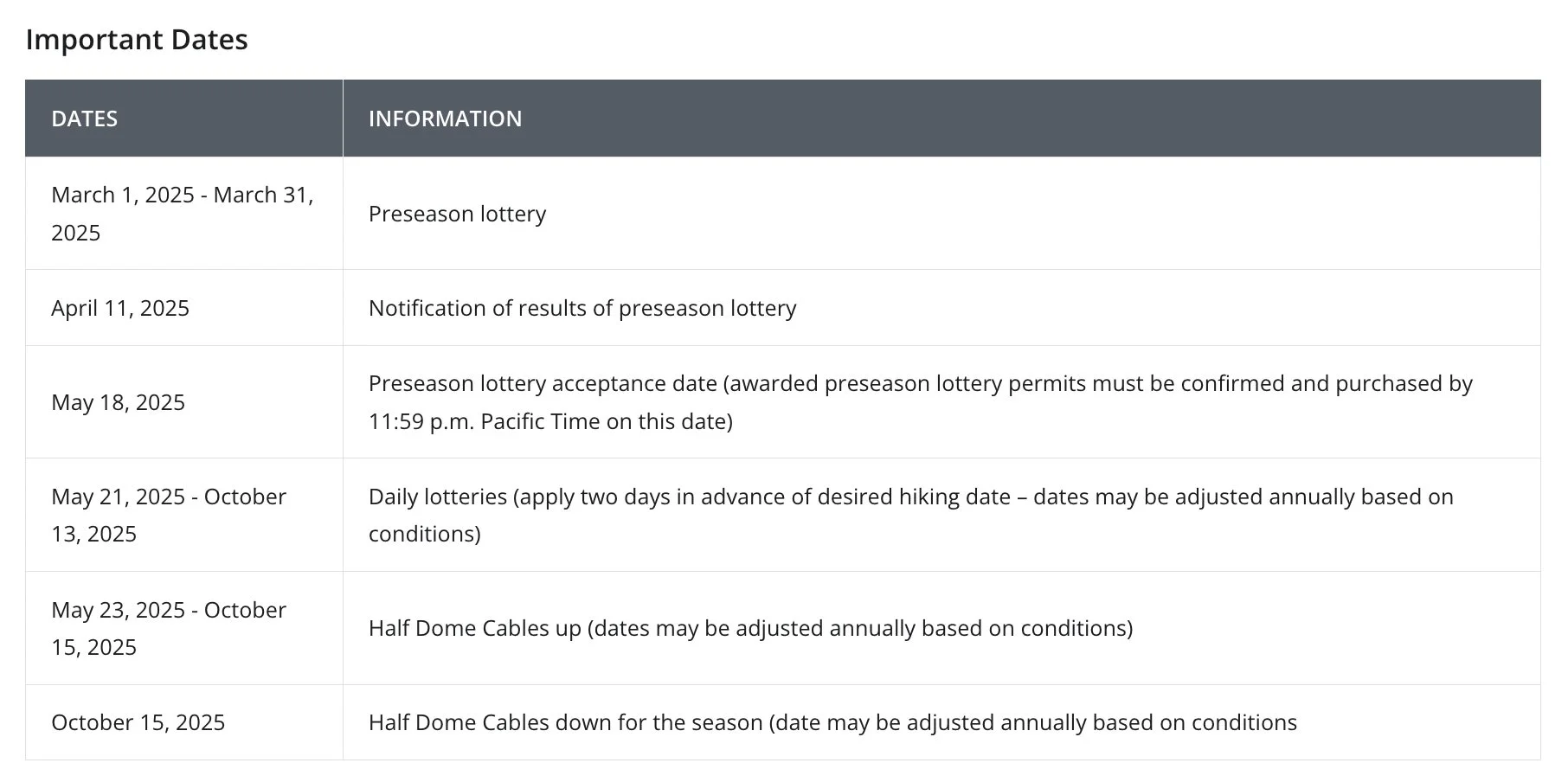Screen dimensions: 1568x782
Task: Click the word conditions) in Daily lotteries row
Action: point(424,534)
